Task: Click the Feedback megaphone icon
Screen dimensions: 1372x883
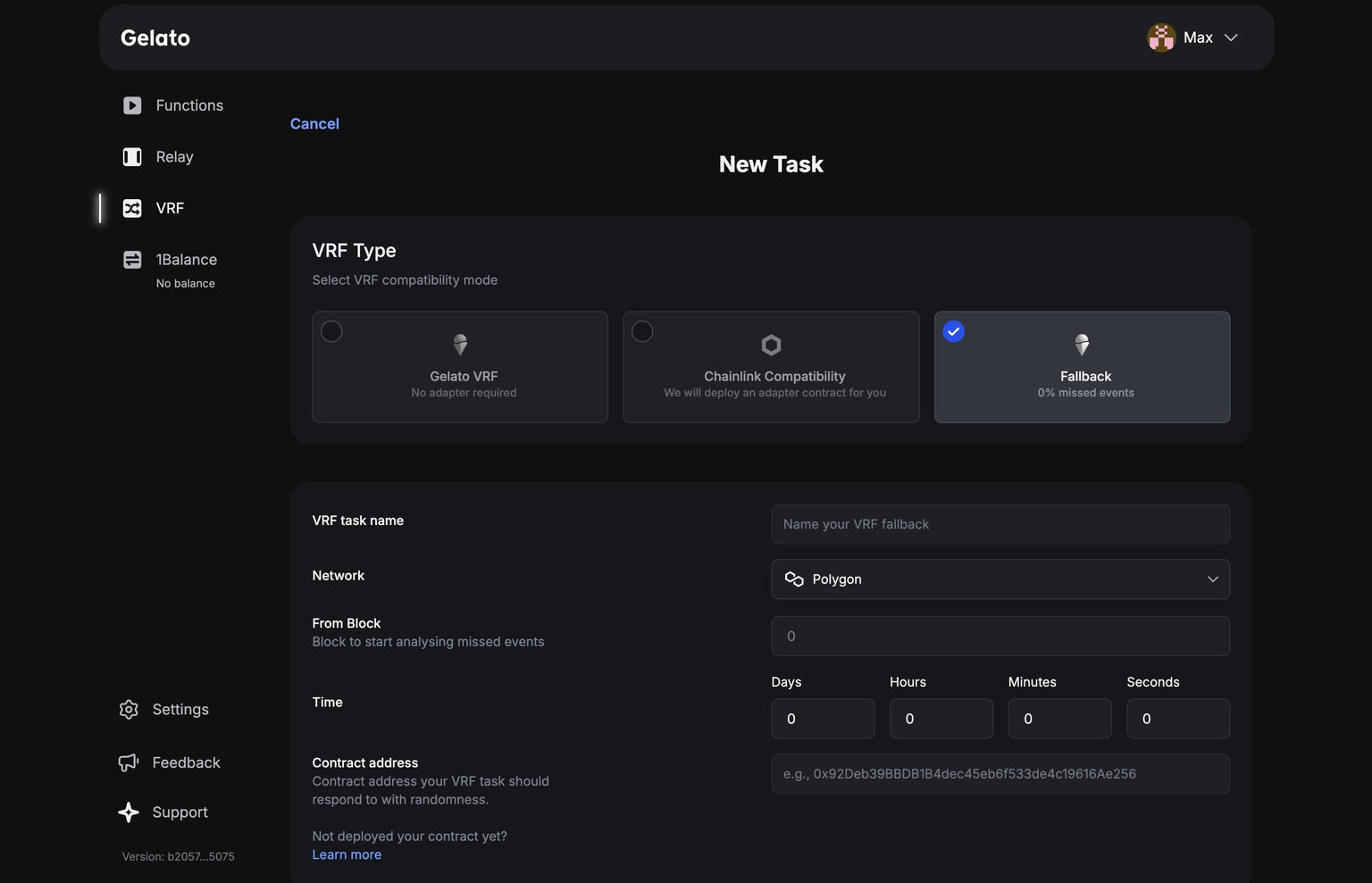Action: (129, 762)
